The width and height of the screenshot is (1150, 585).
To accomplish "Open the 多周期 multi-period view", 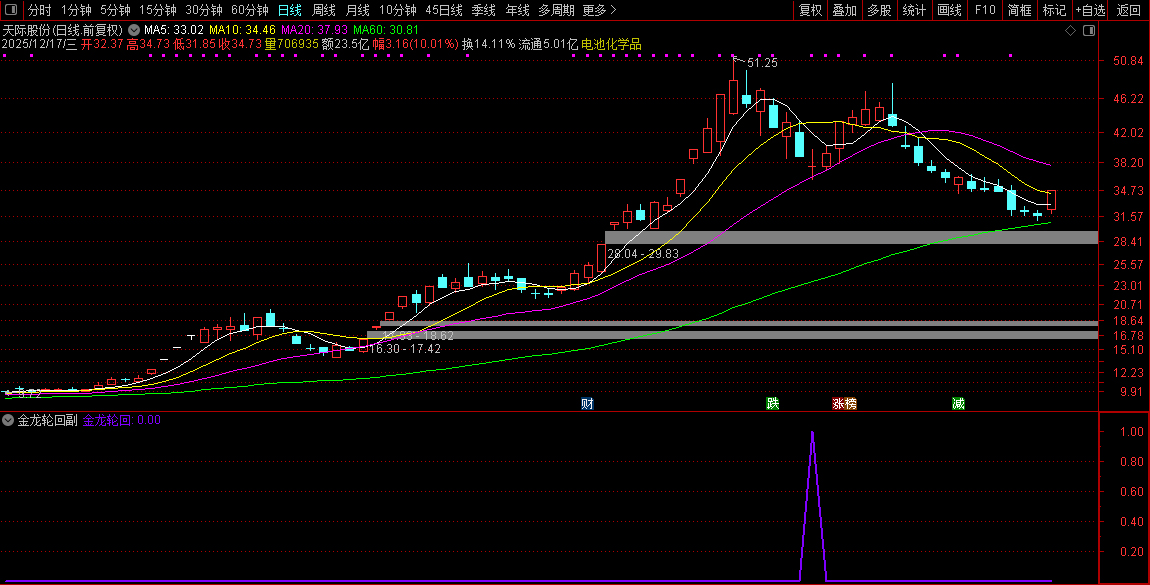I will 557,10.
